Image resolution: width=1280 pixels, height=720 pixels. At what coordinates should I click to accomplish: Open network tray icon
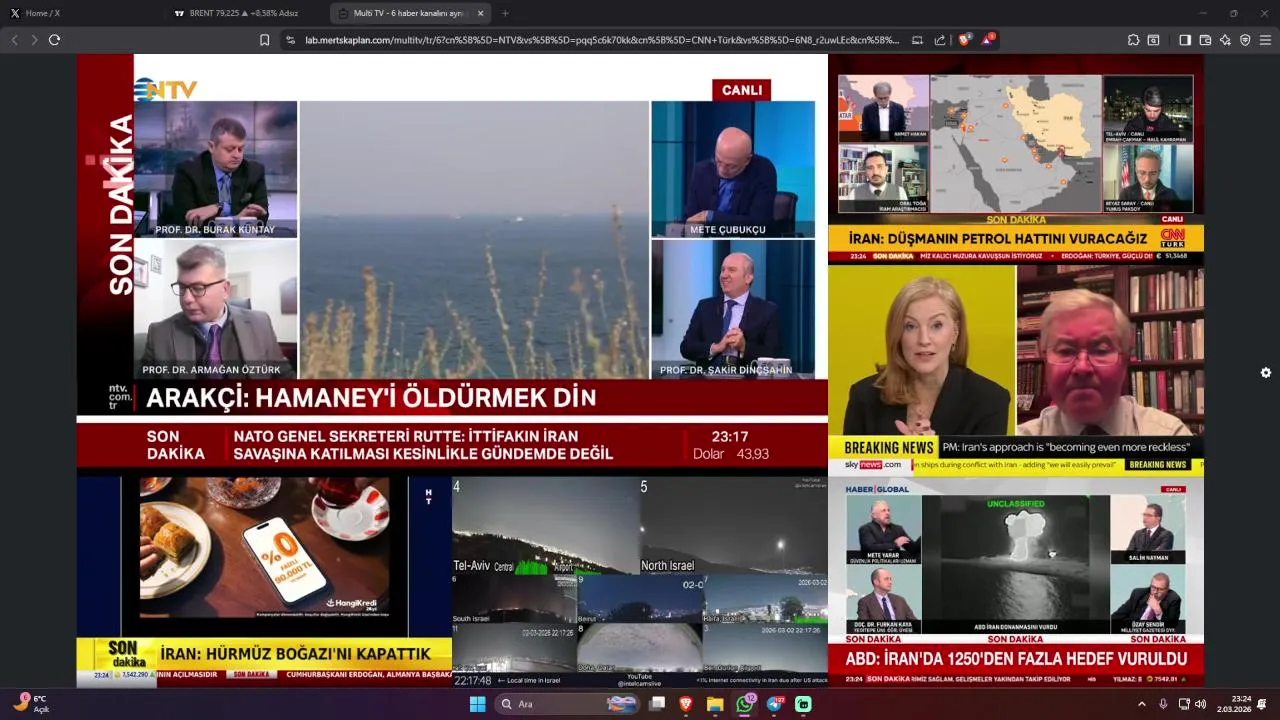point(1184,704)
